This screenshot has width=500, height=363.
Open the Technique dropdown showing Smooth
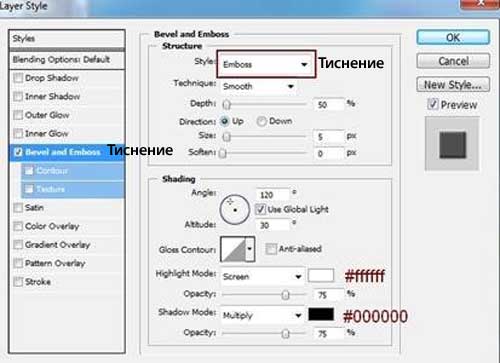coord(259,86)
